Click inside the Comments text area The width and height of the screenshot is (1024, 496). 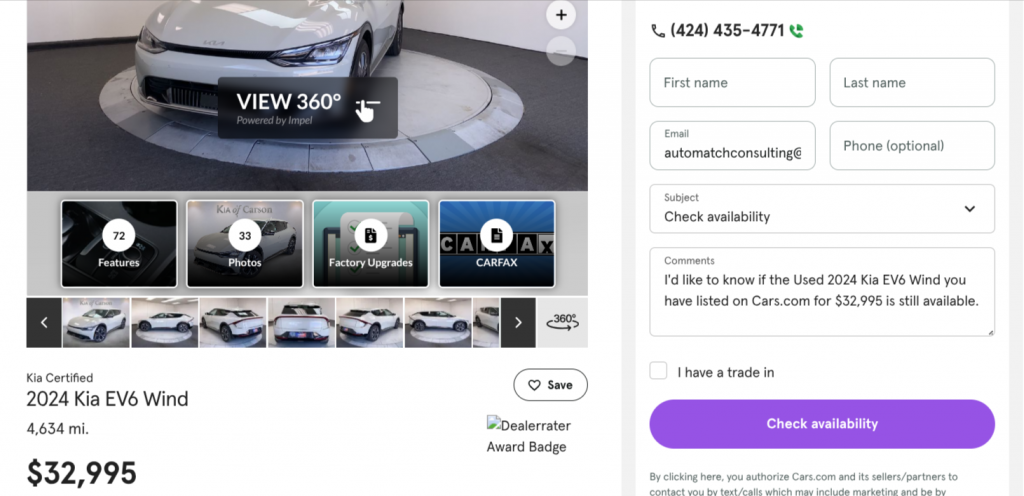(x=822, y=292)
